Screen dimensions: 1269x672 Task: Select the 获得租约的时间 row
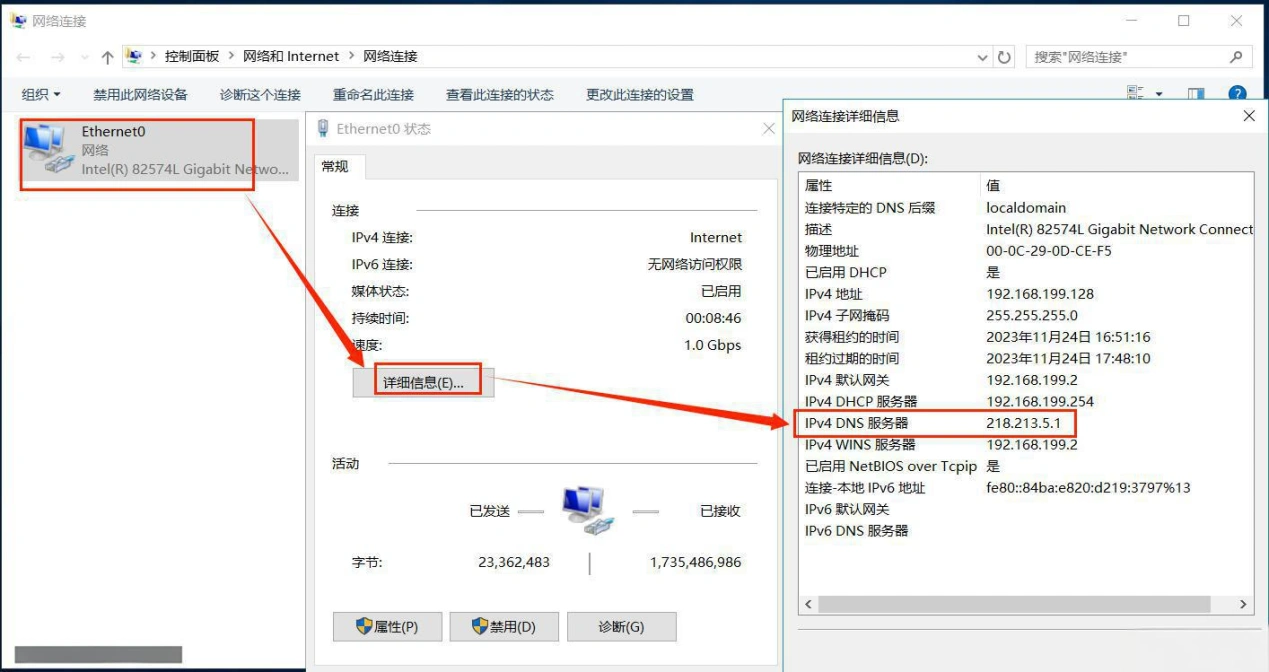click(1026, 337)
